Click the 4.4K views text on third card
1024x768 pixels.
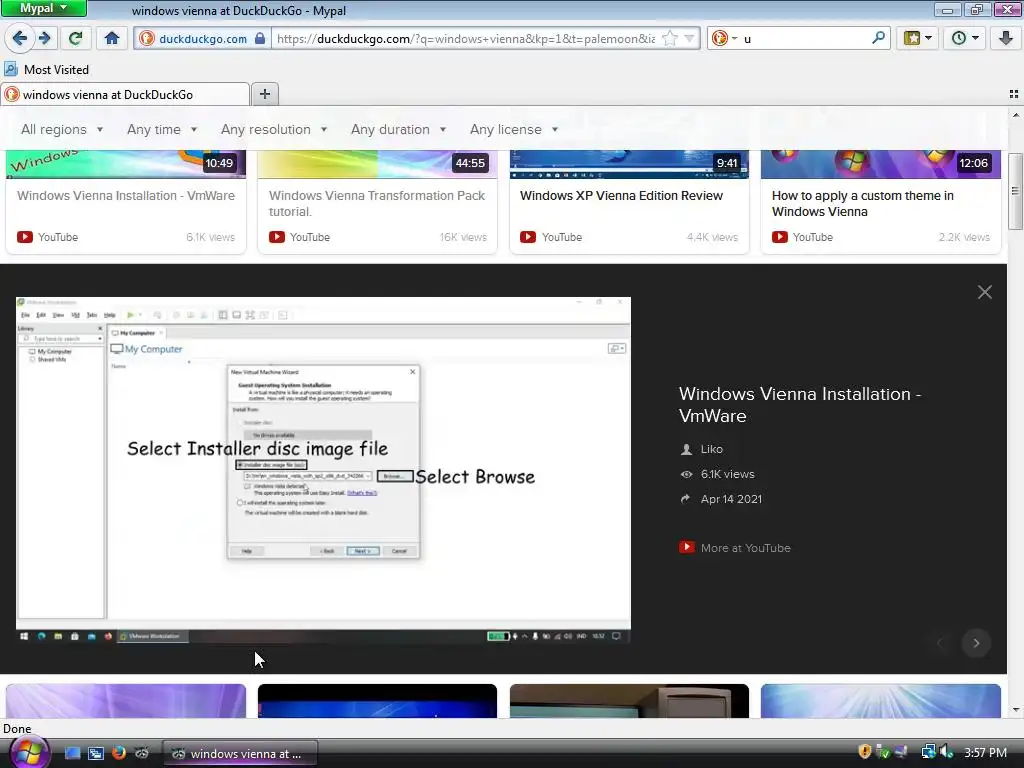712,237
